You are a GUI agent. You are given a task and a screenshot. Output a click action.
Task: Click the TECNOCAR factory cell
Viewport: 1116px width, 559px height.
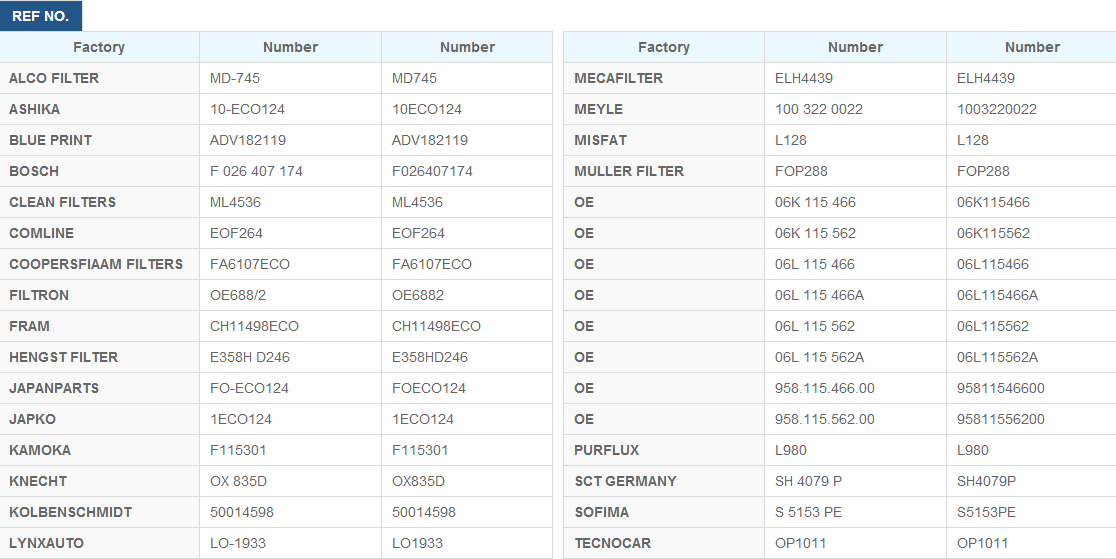pyautogui.click(x=612, y=543)
